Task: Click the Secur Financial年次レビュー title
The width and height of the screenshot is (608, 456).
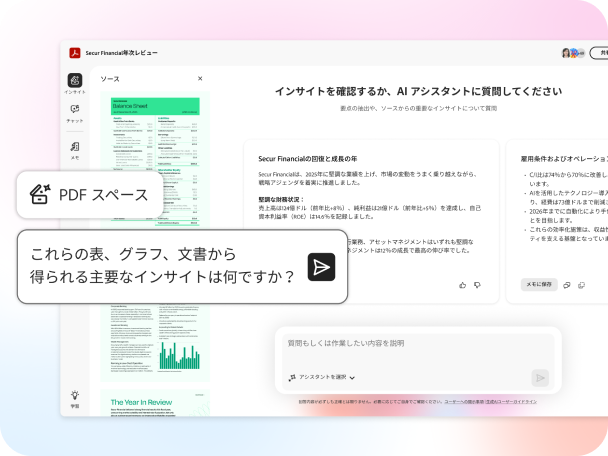Action: point(121,53)
